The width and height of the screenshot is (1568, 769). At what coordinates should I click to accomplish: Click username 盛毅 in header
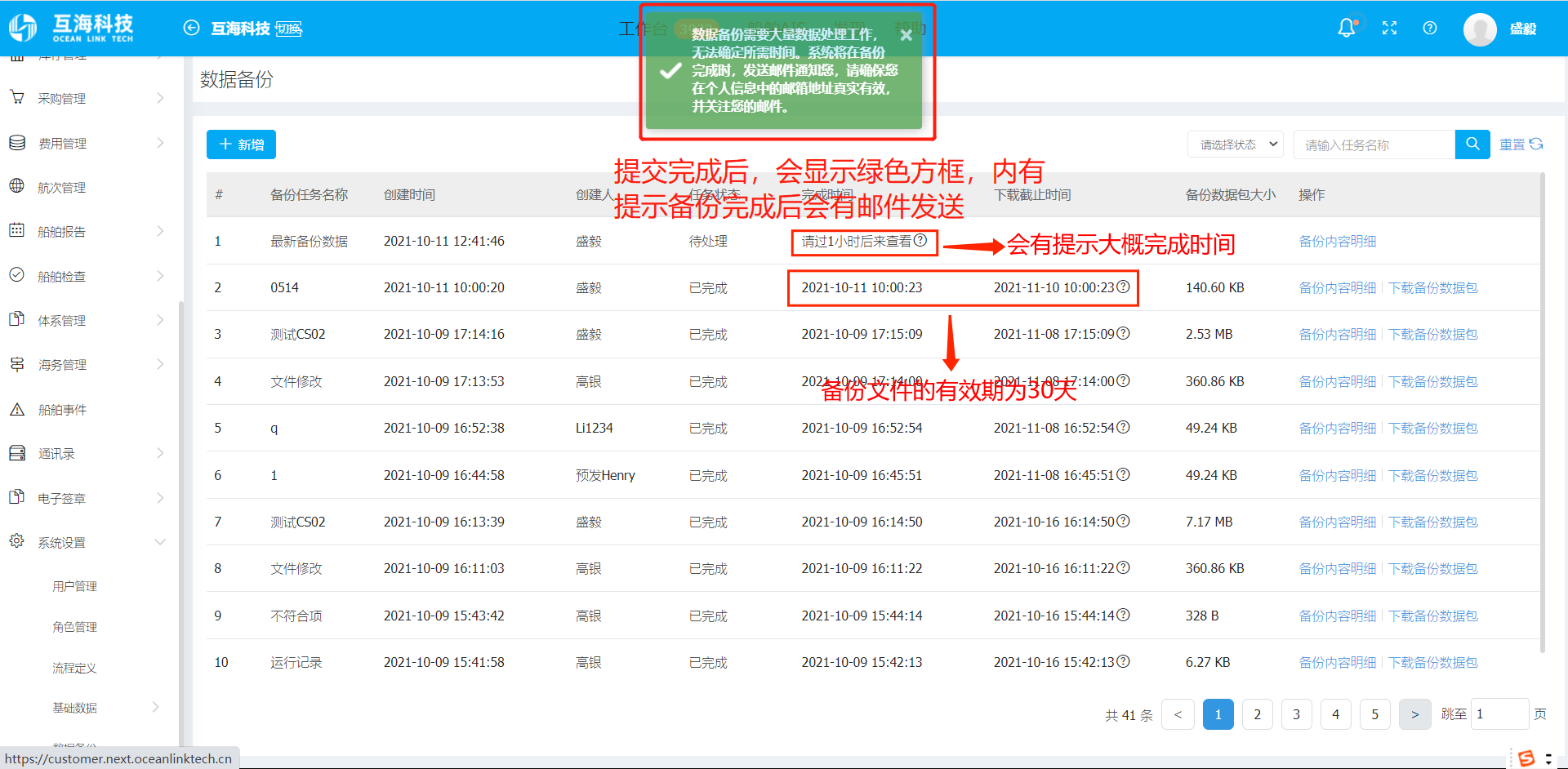(x=1523, y=29)
